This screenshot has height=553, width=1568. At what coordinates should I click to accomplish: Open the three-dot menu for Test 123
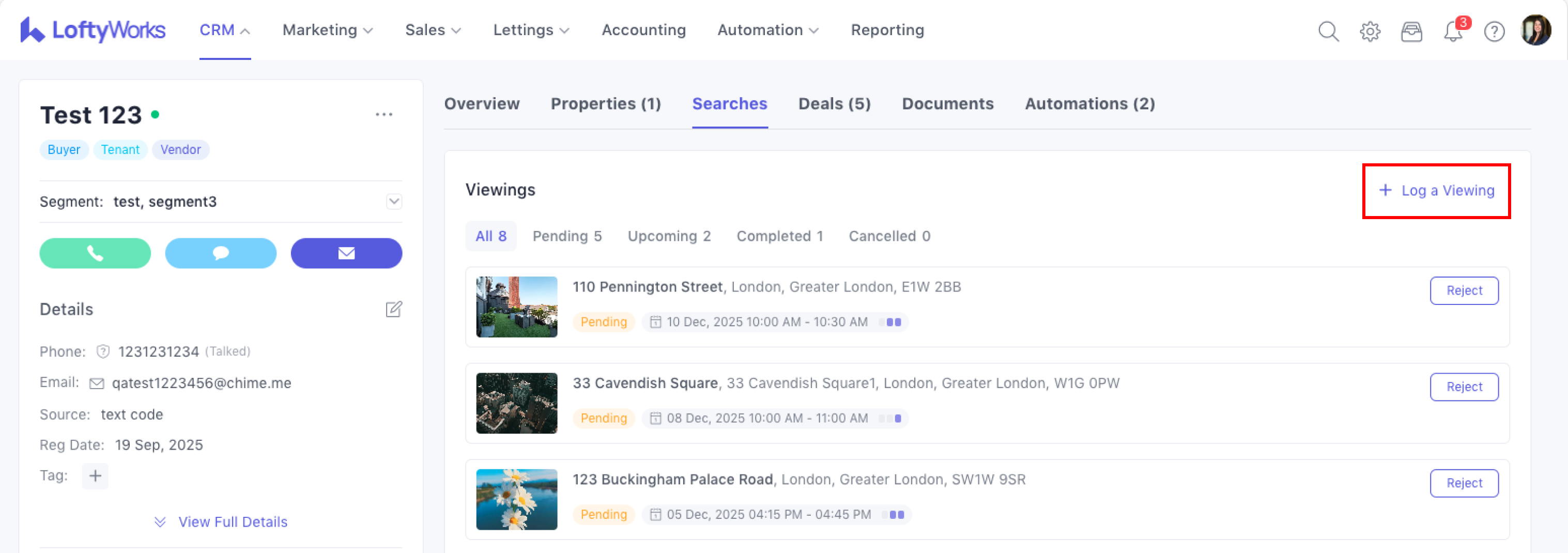(383, 115)
